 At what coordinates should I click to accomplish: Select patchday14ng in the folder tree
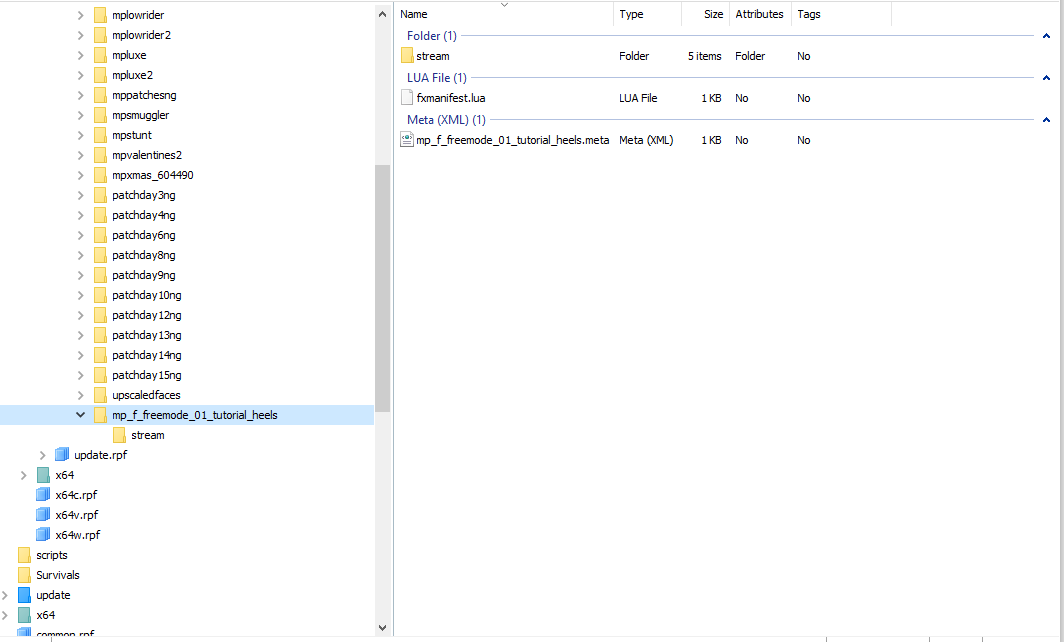pyautogui.click(x=147, y=356)
